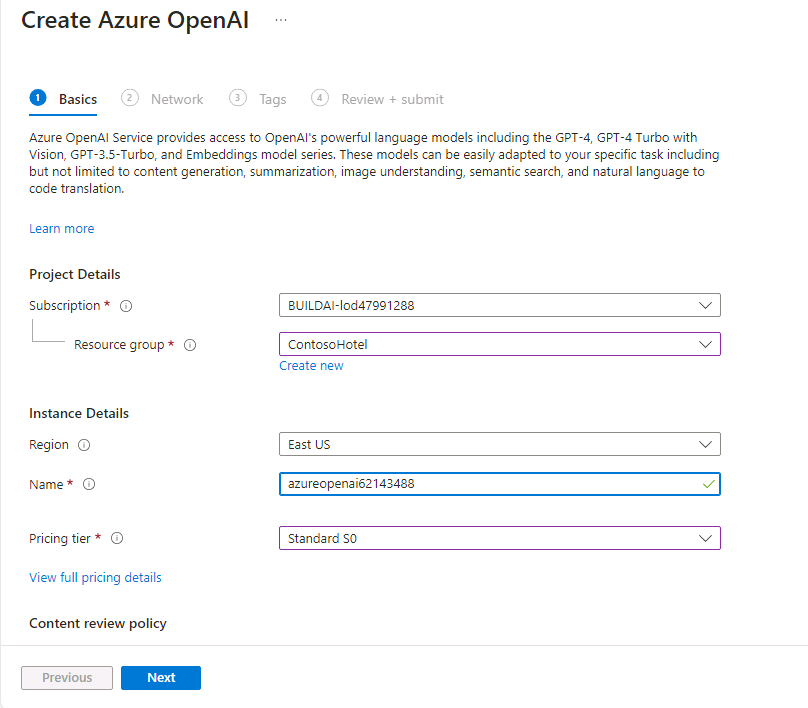Open the Learn more link
Image resolution: width=808 pixels, height=708 pixels.
pos(62,229)
